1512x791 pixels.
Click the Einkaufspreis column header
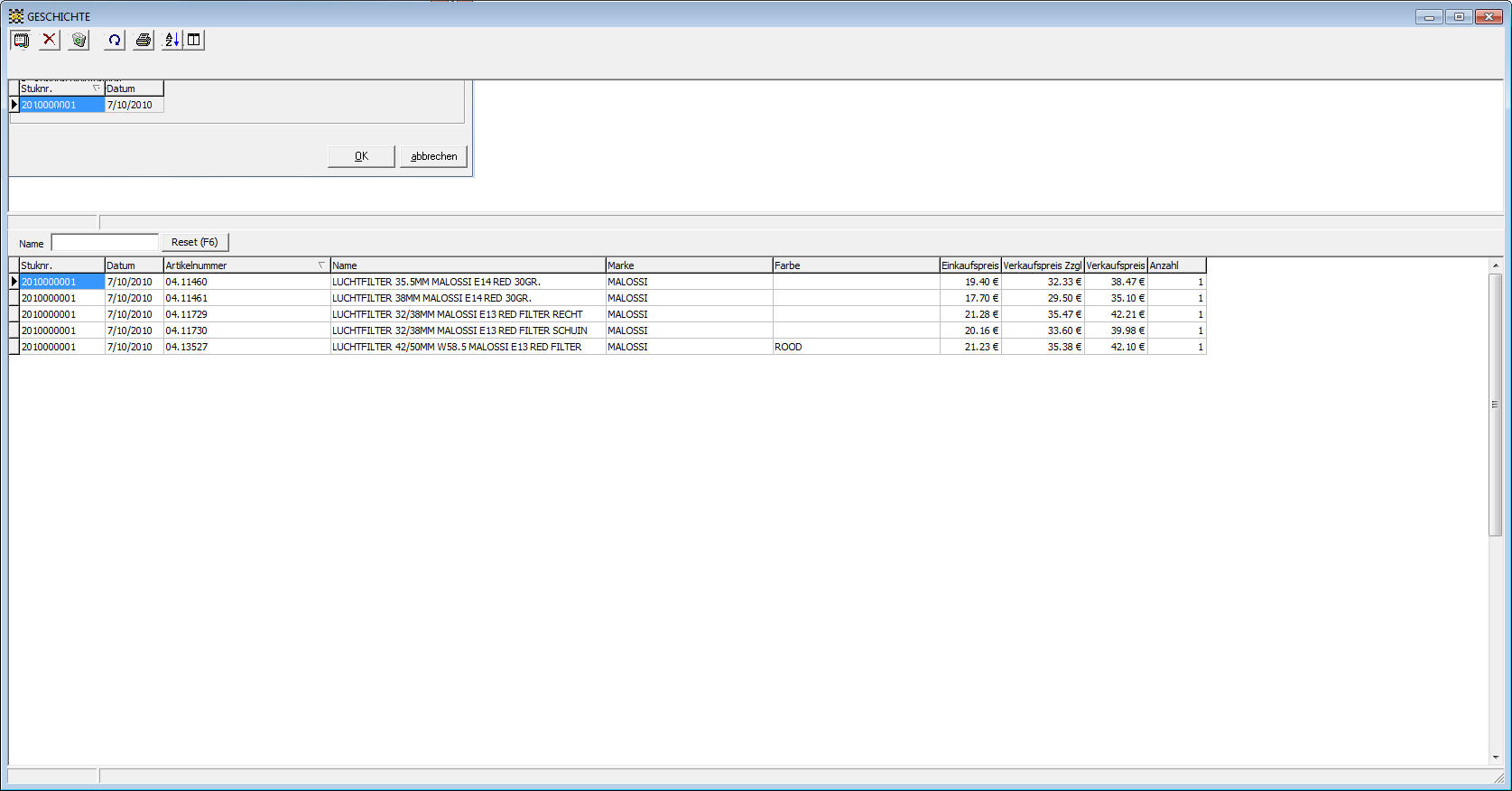click(x=970, y=265)
